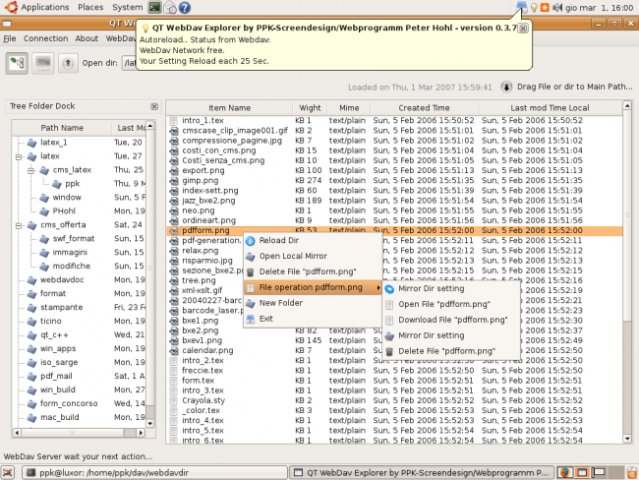This screenshot has width=639, height=480.
Task: Collapse the cms_latex folder in tree
Action: (31, 170)
